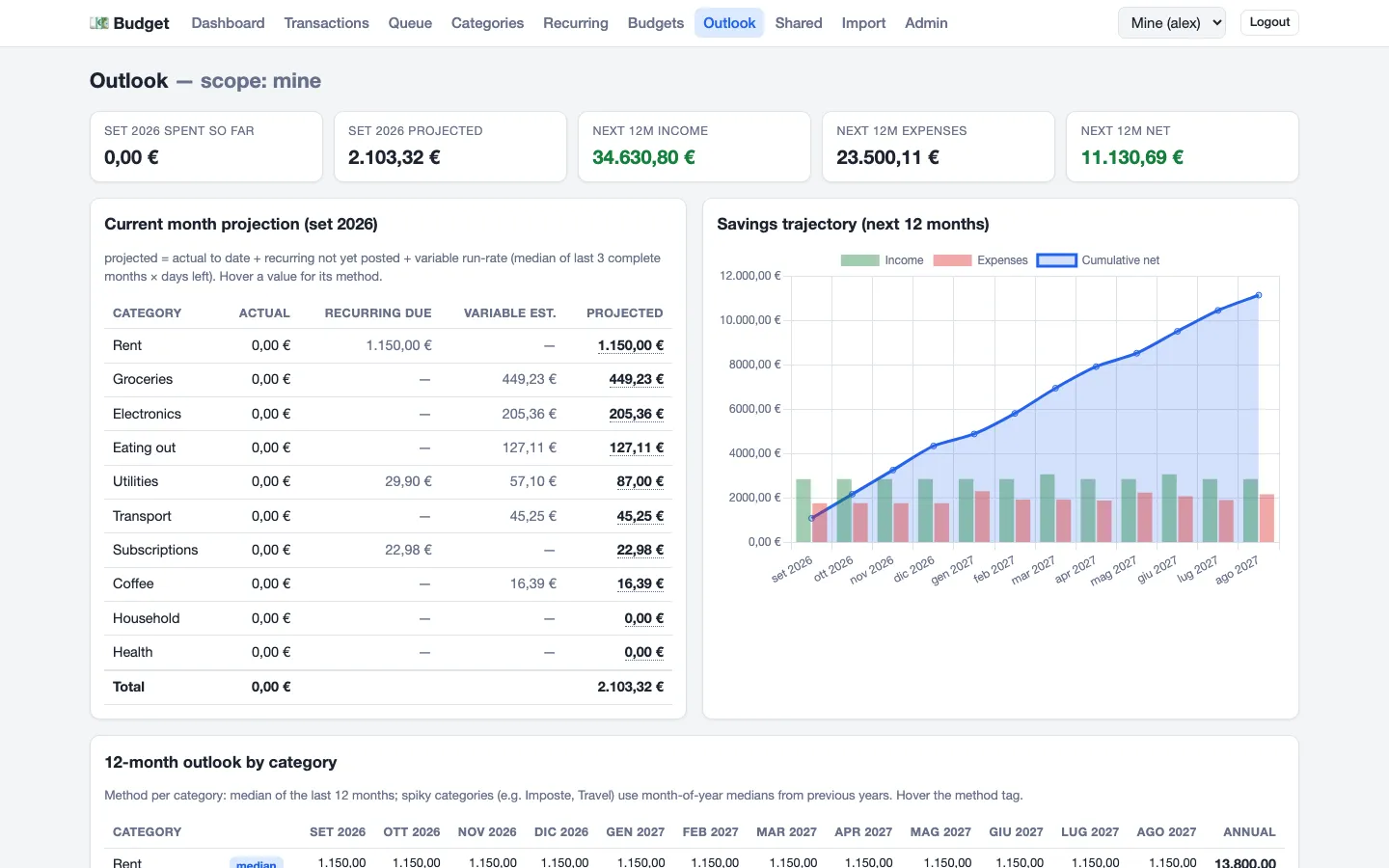Click the Total projected amount 2.103,32 €
Image resolution: width=1389 pixels, height=868 pixels.
coord(631,687)
